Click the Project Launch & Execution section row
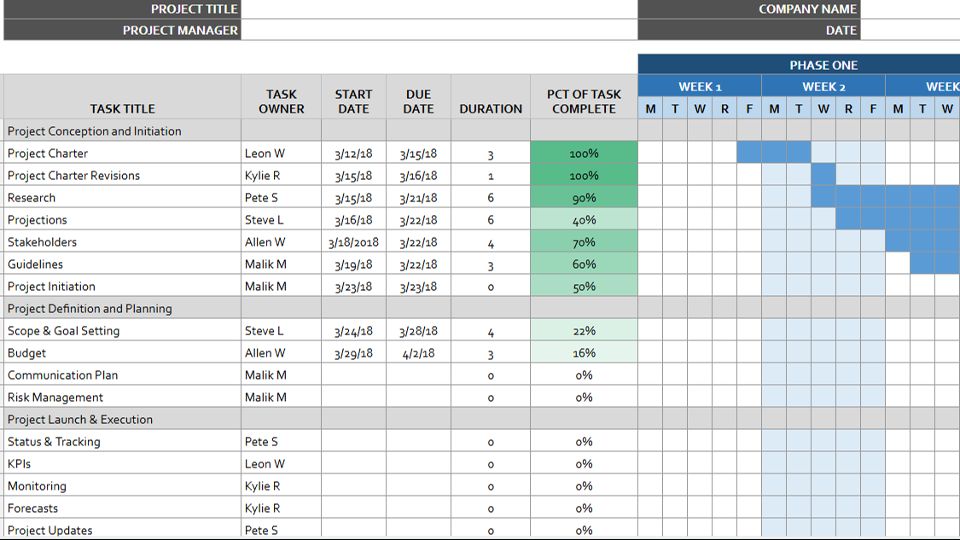Viewport: 960px width, 540px height. (x=122, y=420)
